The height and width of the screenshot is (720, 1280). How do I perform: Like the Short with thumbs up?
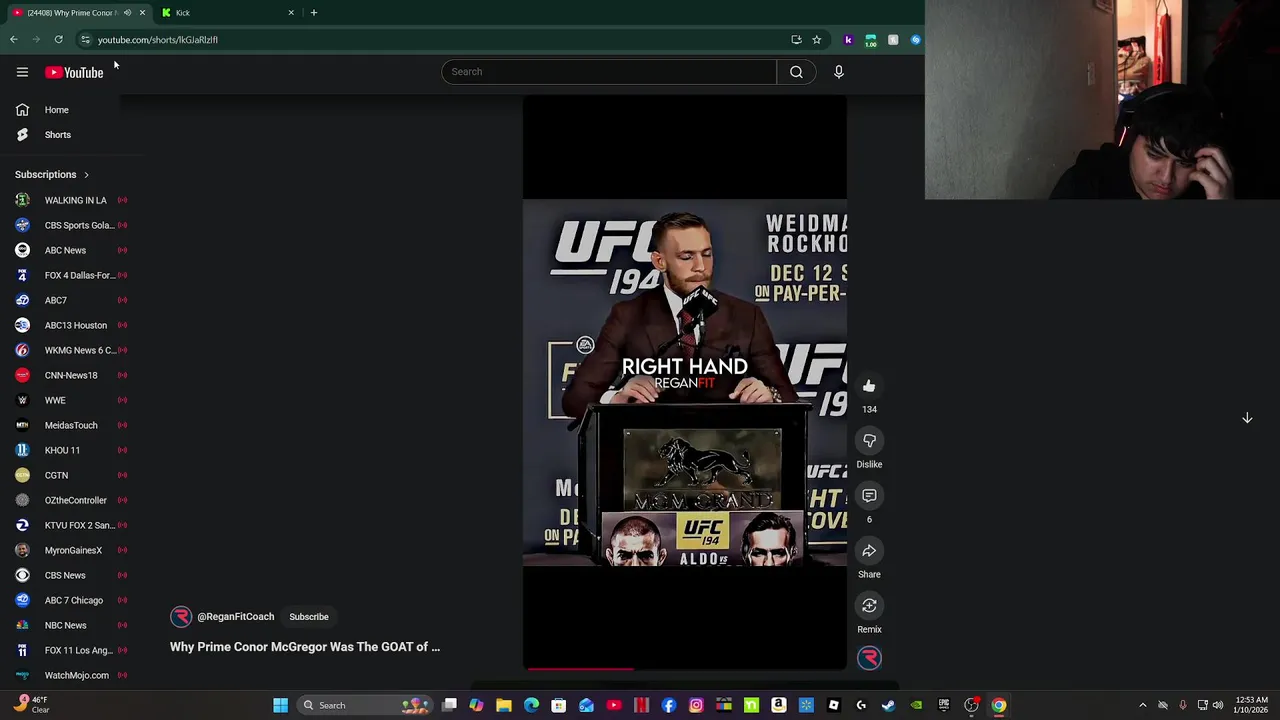tap(869, 386)
